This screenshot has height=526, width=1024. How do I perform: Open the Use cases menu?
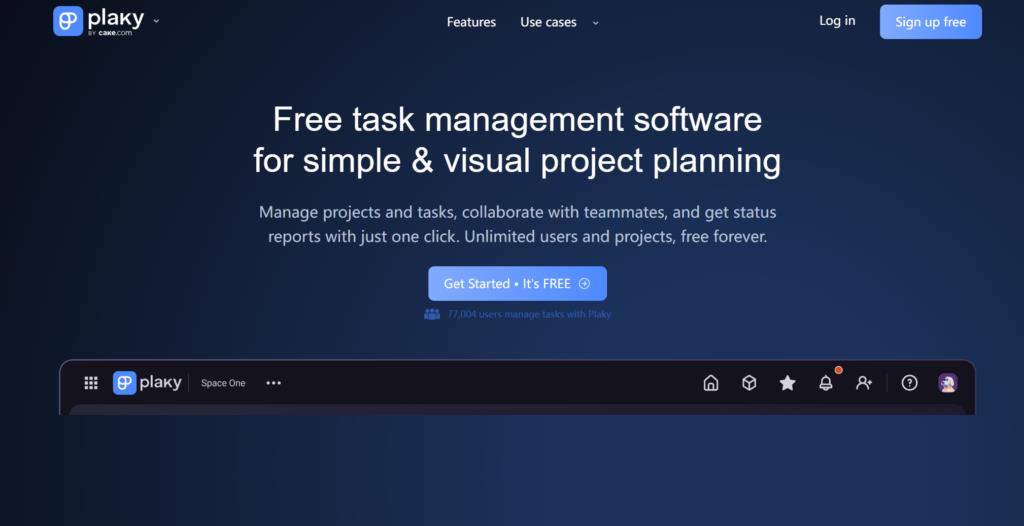tap(548, 22)
